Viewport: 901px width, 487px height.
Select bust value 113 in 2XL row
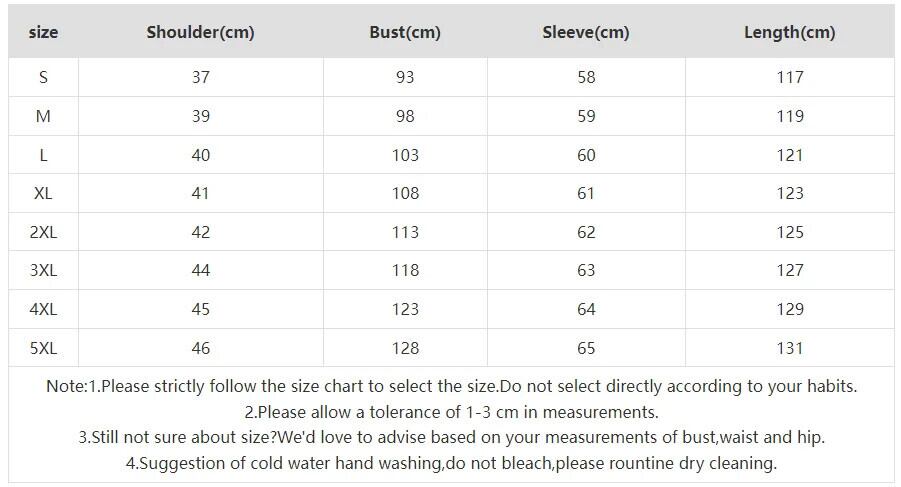405,232
